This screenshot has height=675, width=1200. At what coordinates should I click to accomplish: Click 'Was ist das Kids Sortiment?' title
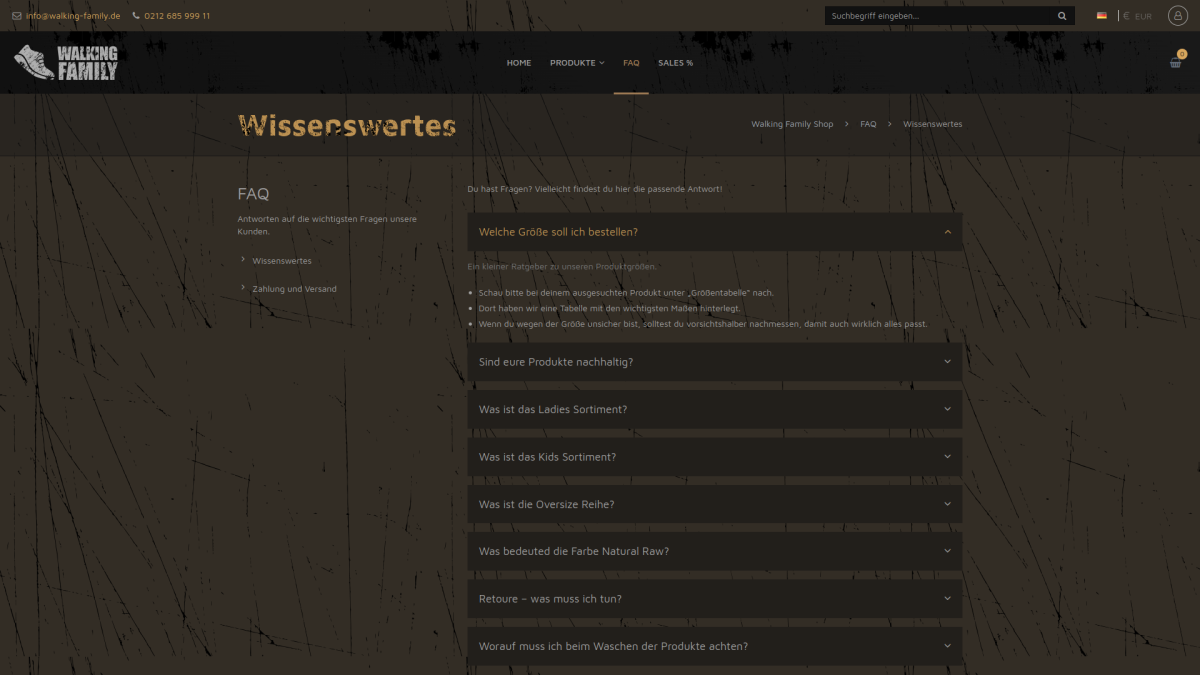click(547, 457)
